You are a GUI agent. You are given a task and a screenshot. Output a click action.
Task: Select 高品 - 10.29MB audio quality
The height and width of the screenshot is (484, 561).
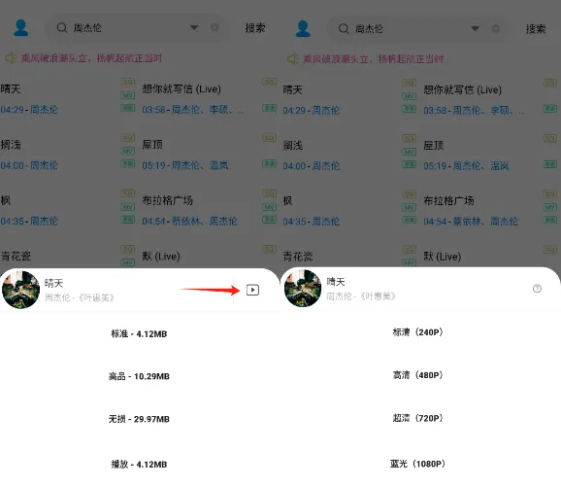tap(139, 376)
